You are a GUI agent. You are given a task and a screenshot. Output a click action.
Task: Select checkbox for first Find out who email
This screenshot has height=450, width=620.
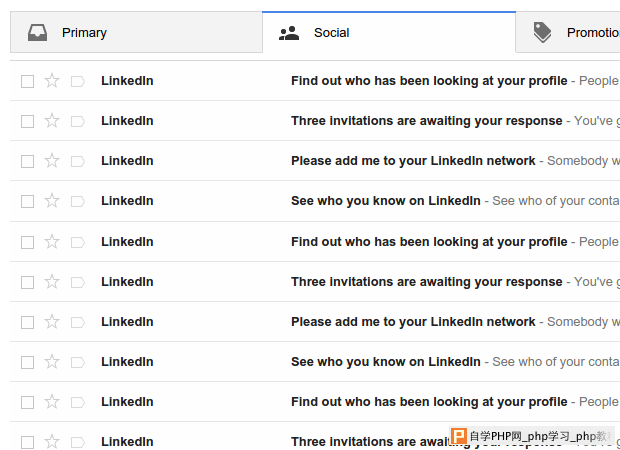coord(27,81)
